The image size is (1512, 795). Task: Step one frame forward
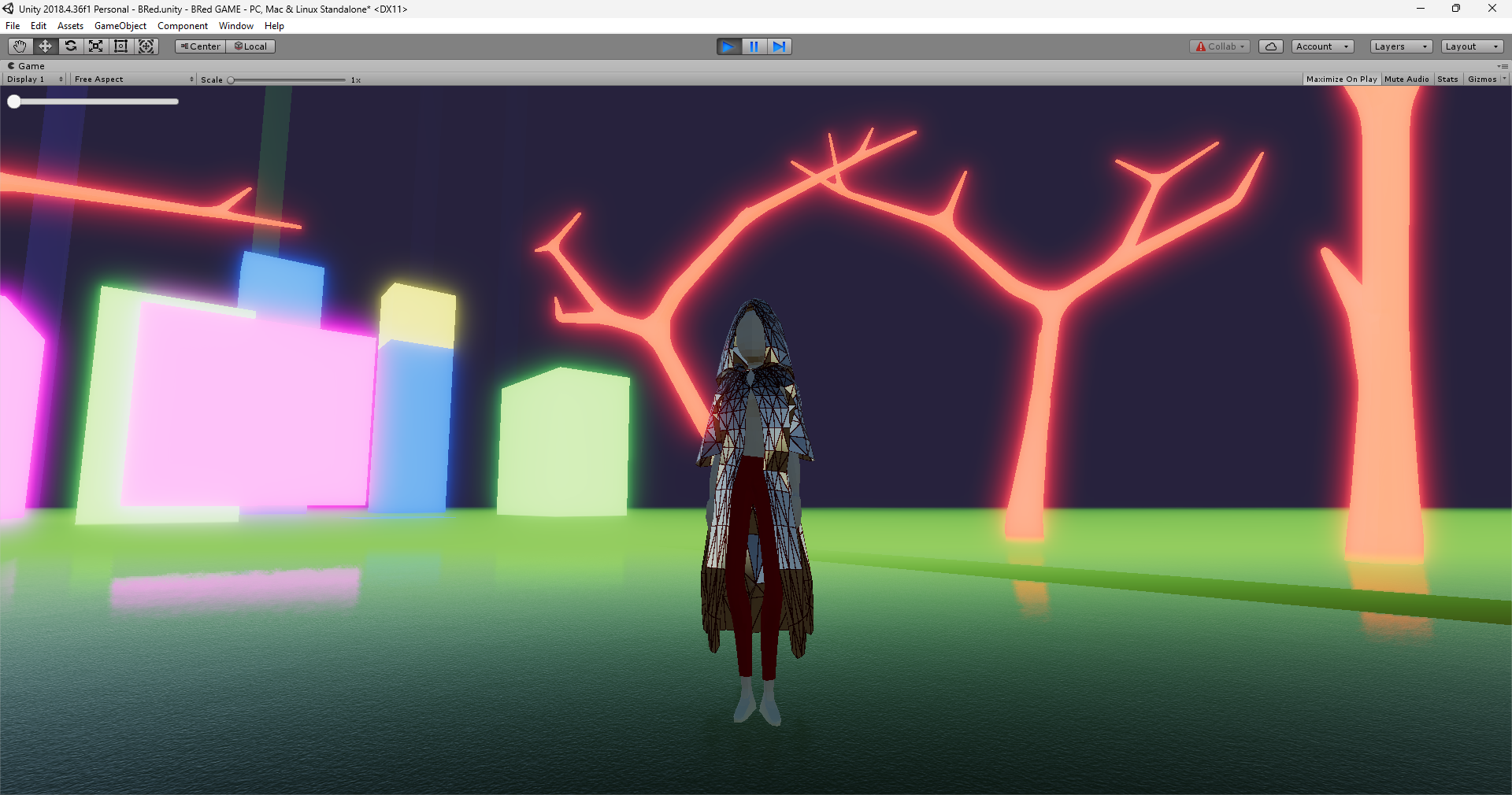pos(780,46)
